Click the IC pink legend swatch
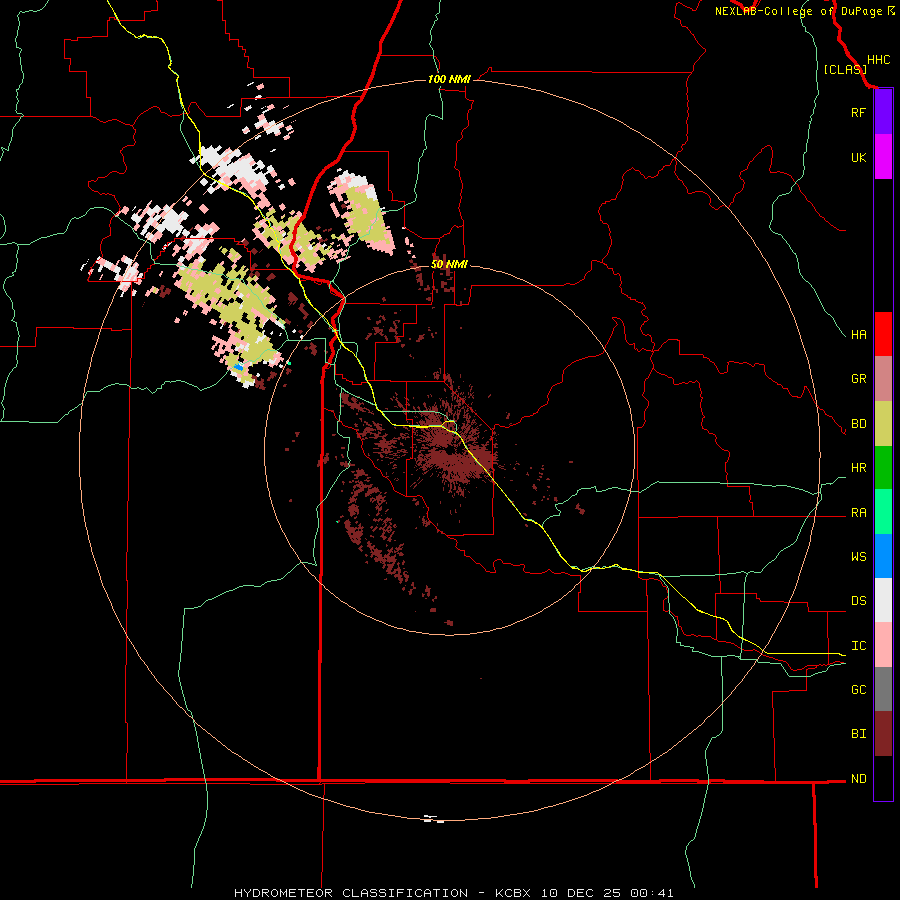 coord(883,645)
